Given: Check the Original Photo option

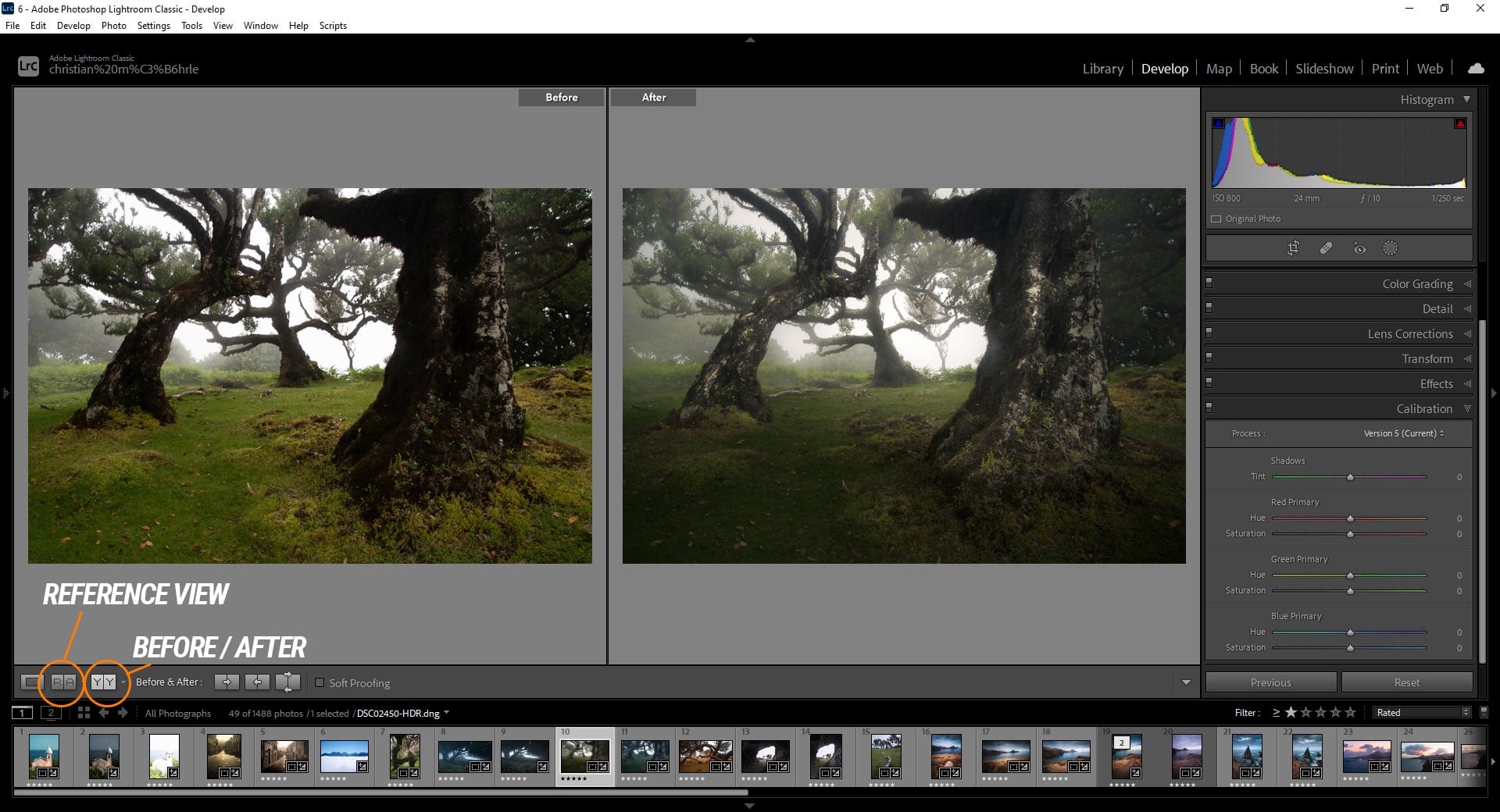Looking at the screenshot, I should tap(1216, 219).
